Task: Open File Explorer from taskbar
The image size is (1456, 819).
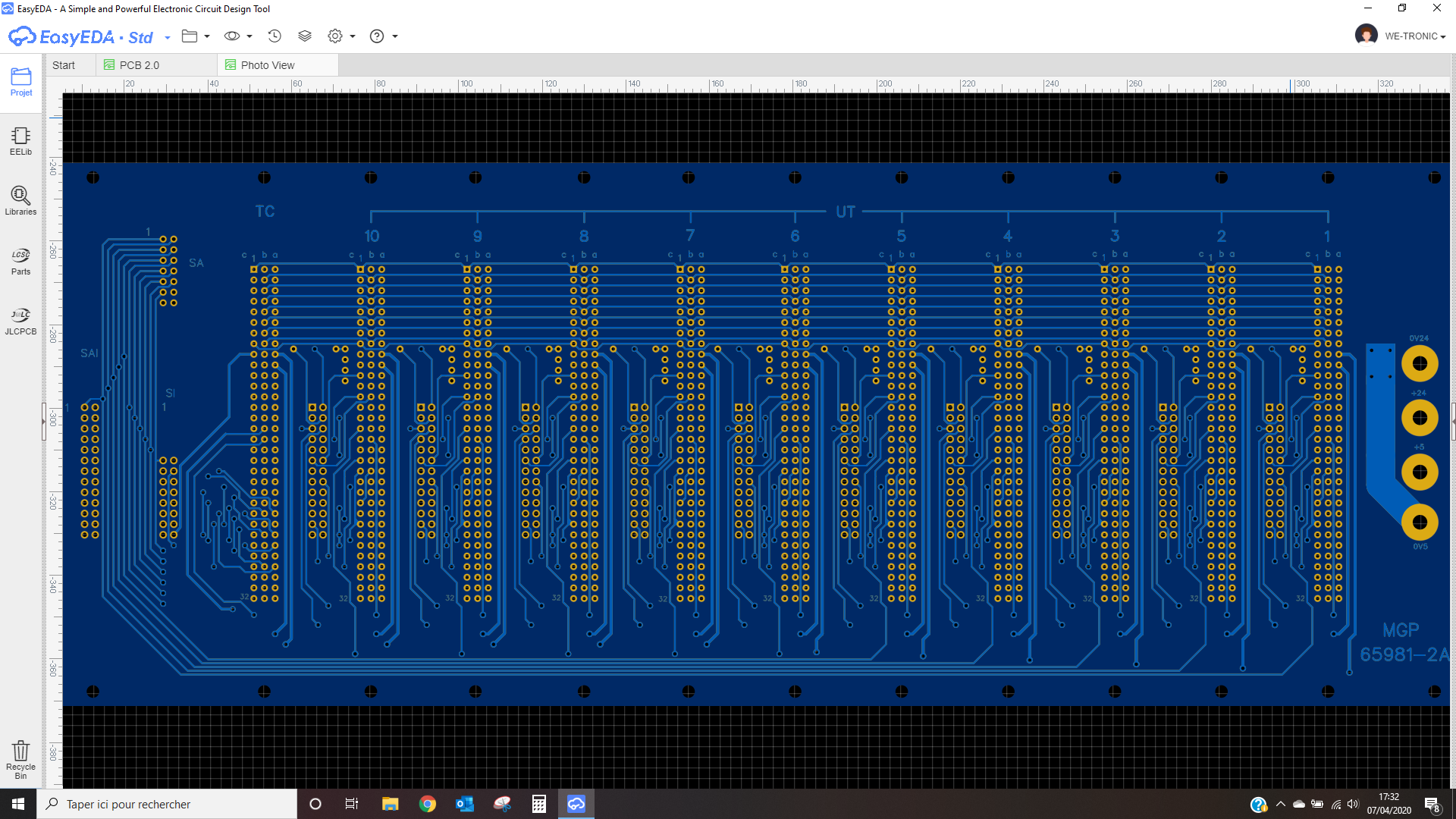Action: [x=390, y=804]
